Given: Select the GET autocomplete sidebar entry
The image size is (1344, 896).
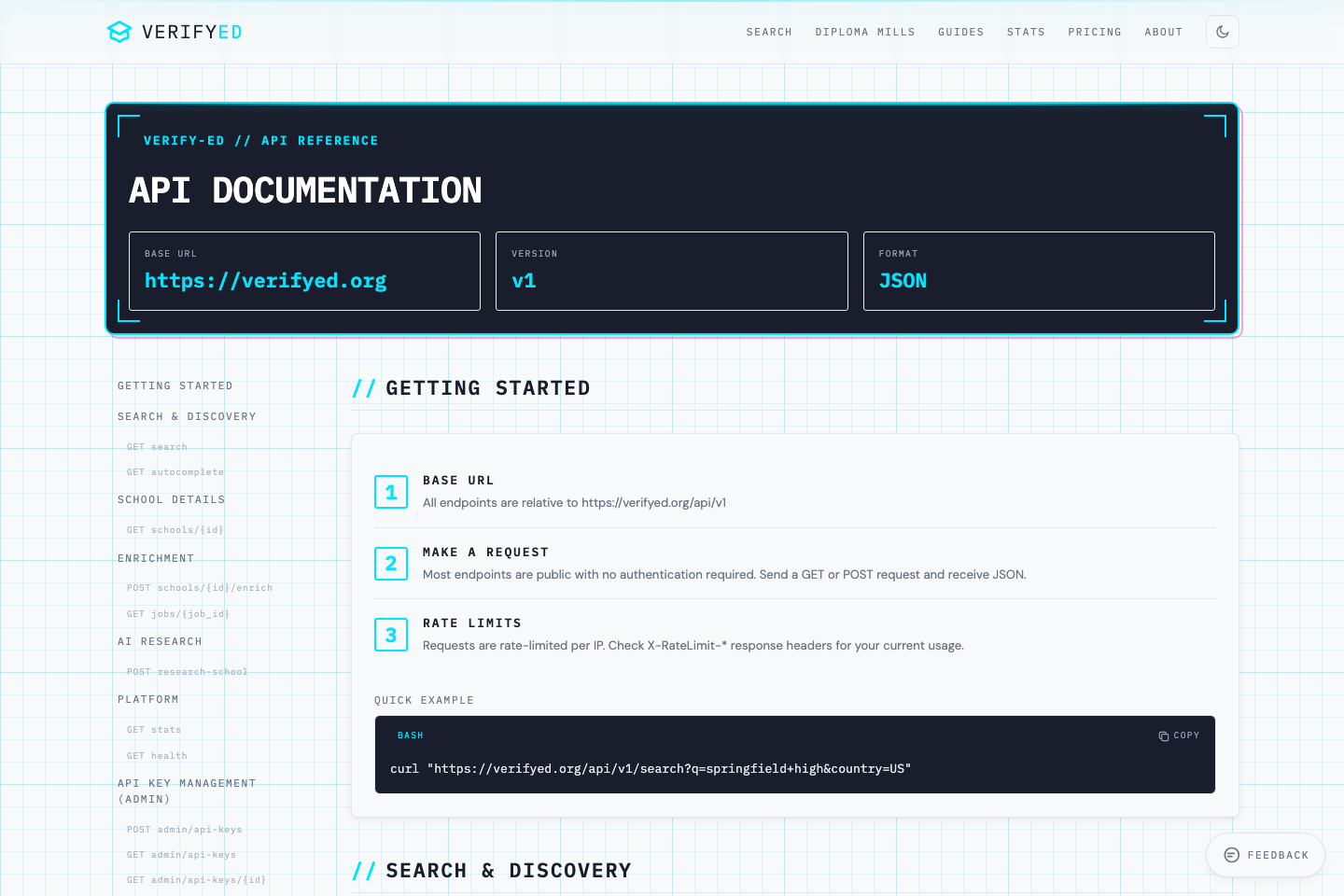Looking at the screenshot, I should point(175,472).
